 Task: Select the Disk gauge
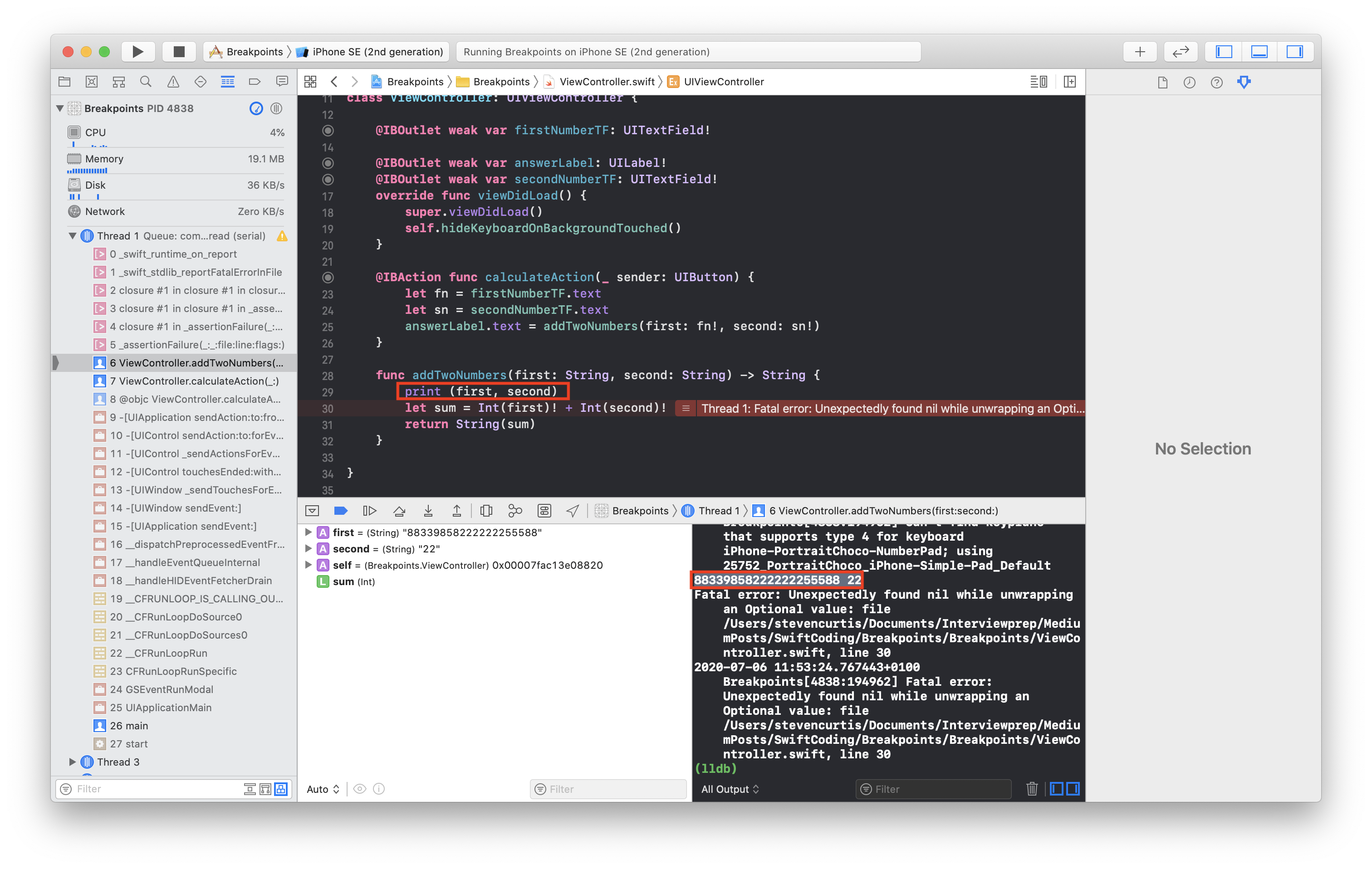coord(176,185)
